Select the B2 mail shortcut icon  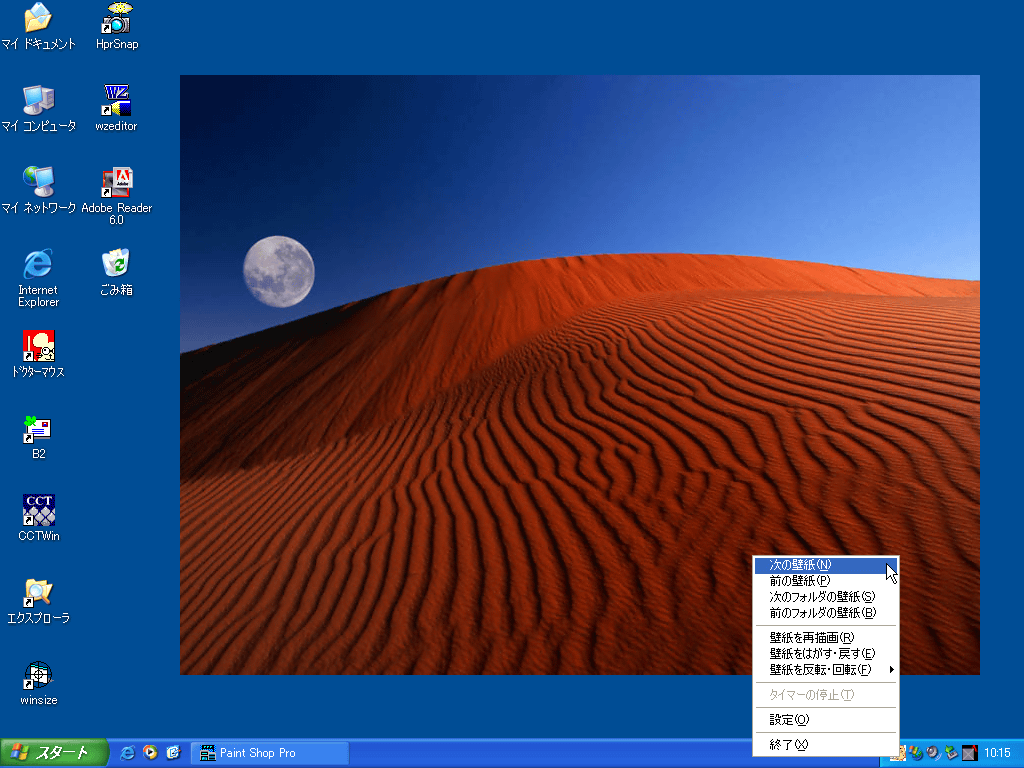38,436
